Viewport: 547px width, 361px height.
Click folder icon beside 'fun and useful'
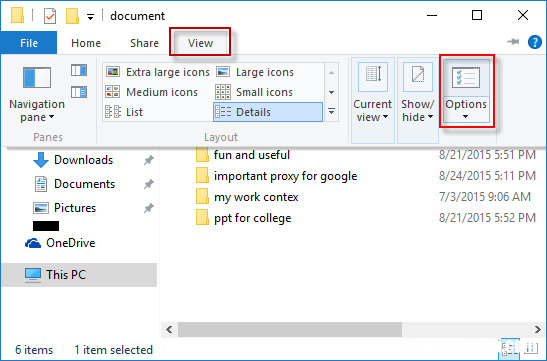point(202,155)
